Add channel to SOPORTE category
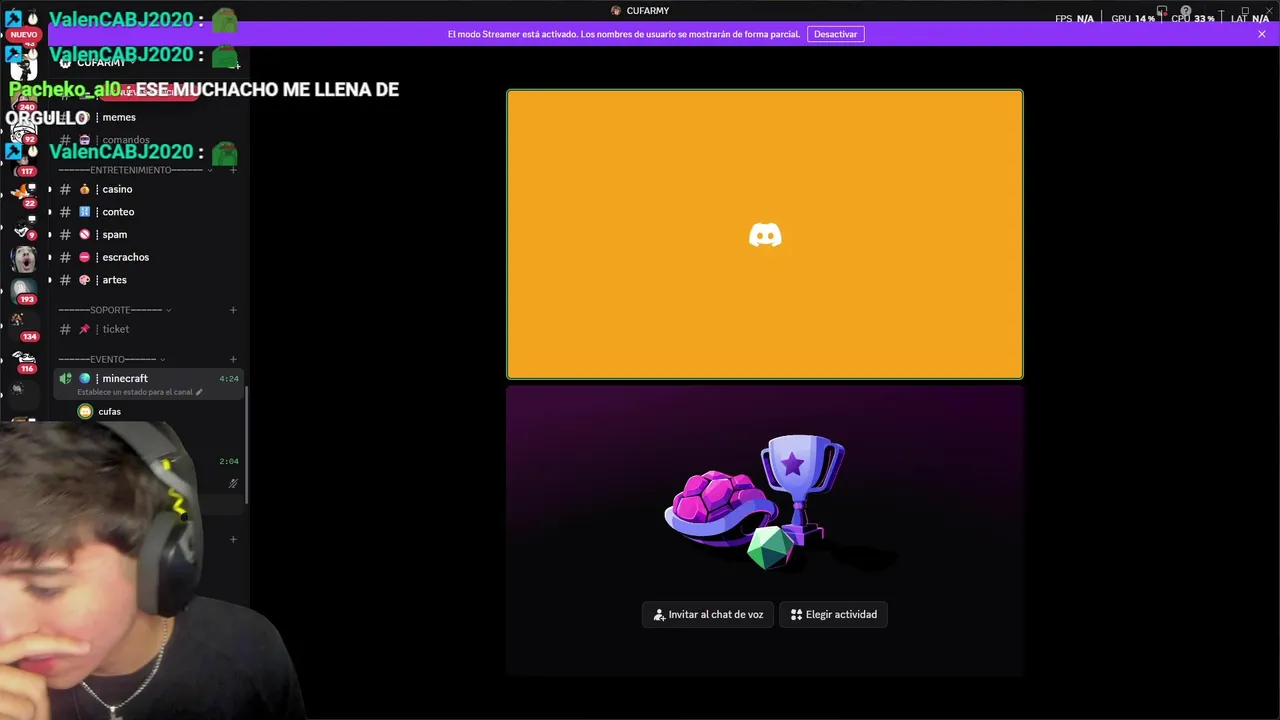This screenshot has height=720, width=1280. [x=233, y=310]
